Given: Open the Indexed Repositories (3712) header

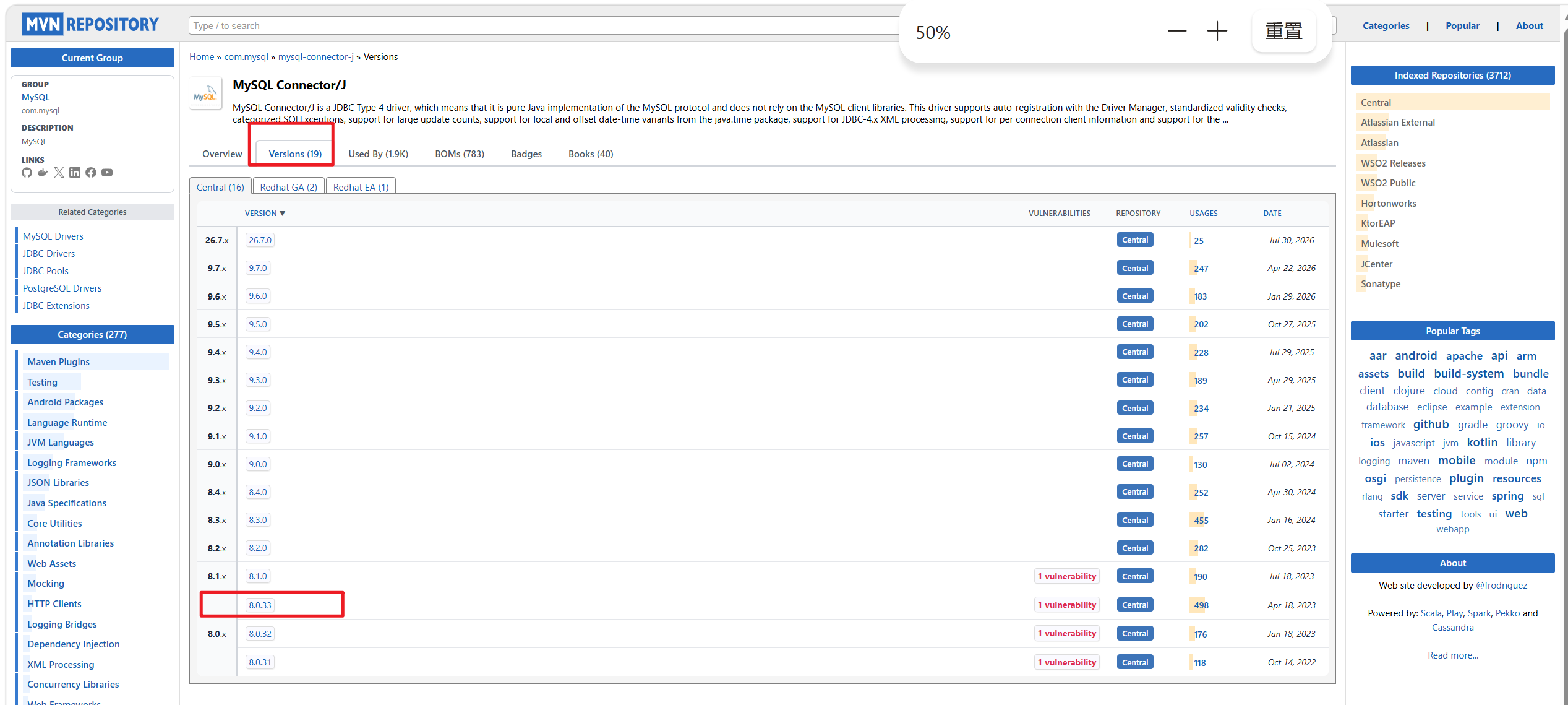Looking at the screenshot, I should pos(1452,76).
